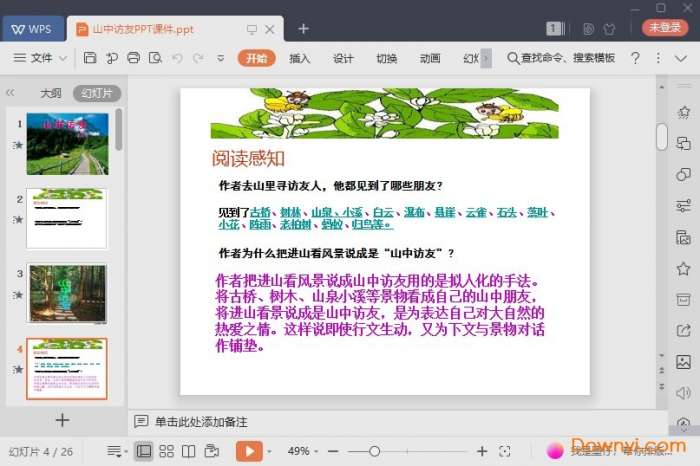The width and height of the screenshot is (700, 466).
Task: Switch to Normal view in status bar
Action: coord(144,451)
